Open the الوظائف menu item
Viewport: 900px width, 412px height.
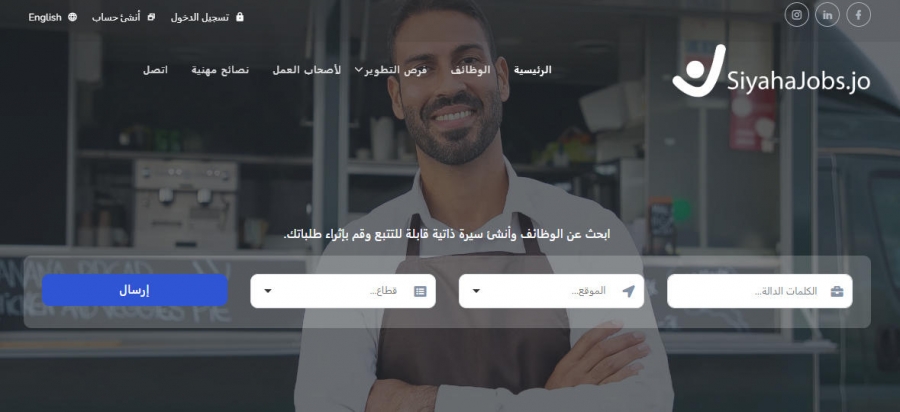[470, 70]
